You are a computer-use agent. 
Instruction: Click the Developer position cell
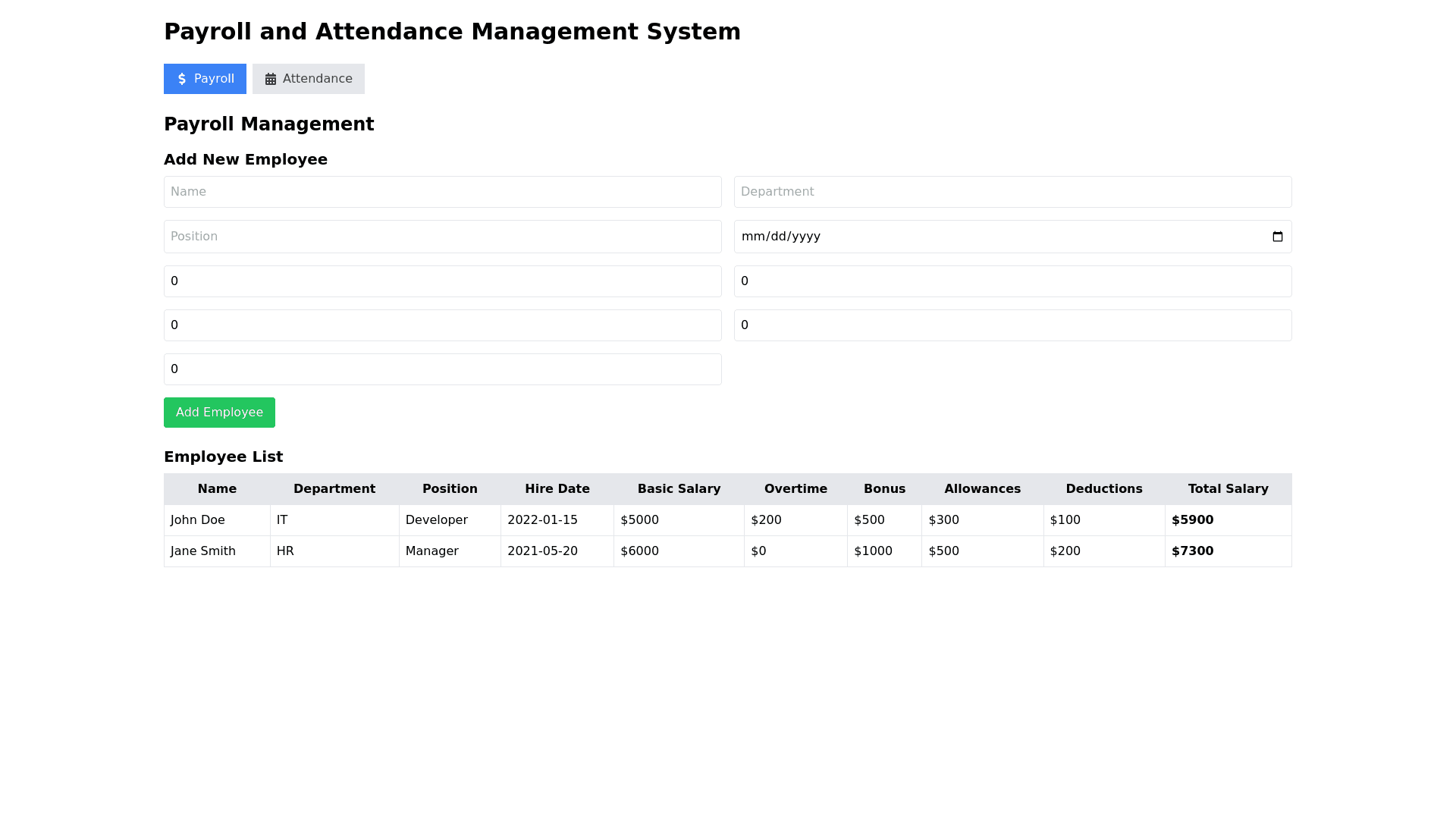[x=437, y=520]
